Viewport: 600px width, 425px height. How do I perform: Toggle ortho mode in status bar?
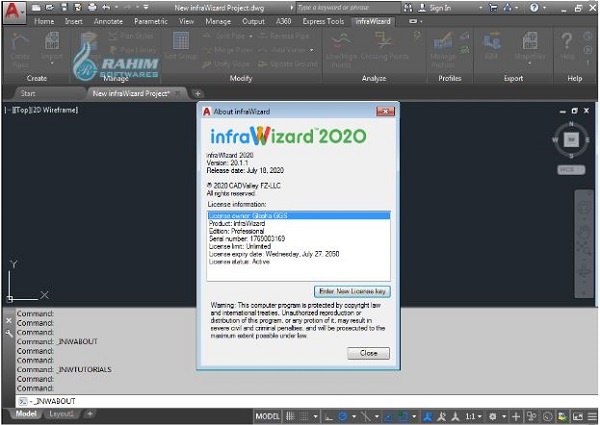(x=329, y=417)
